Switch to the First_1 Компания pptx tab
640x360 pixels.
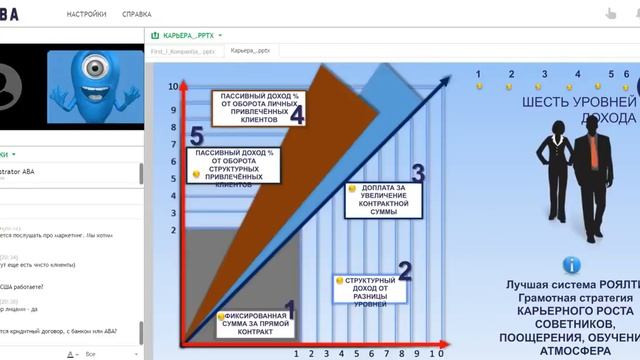[x=183, y=52]
